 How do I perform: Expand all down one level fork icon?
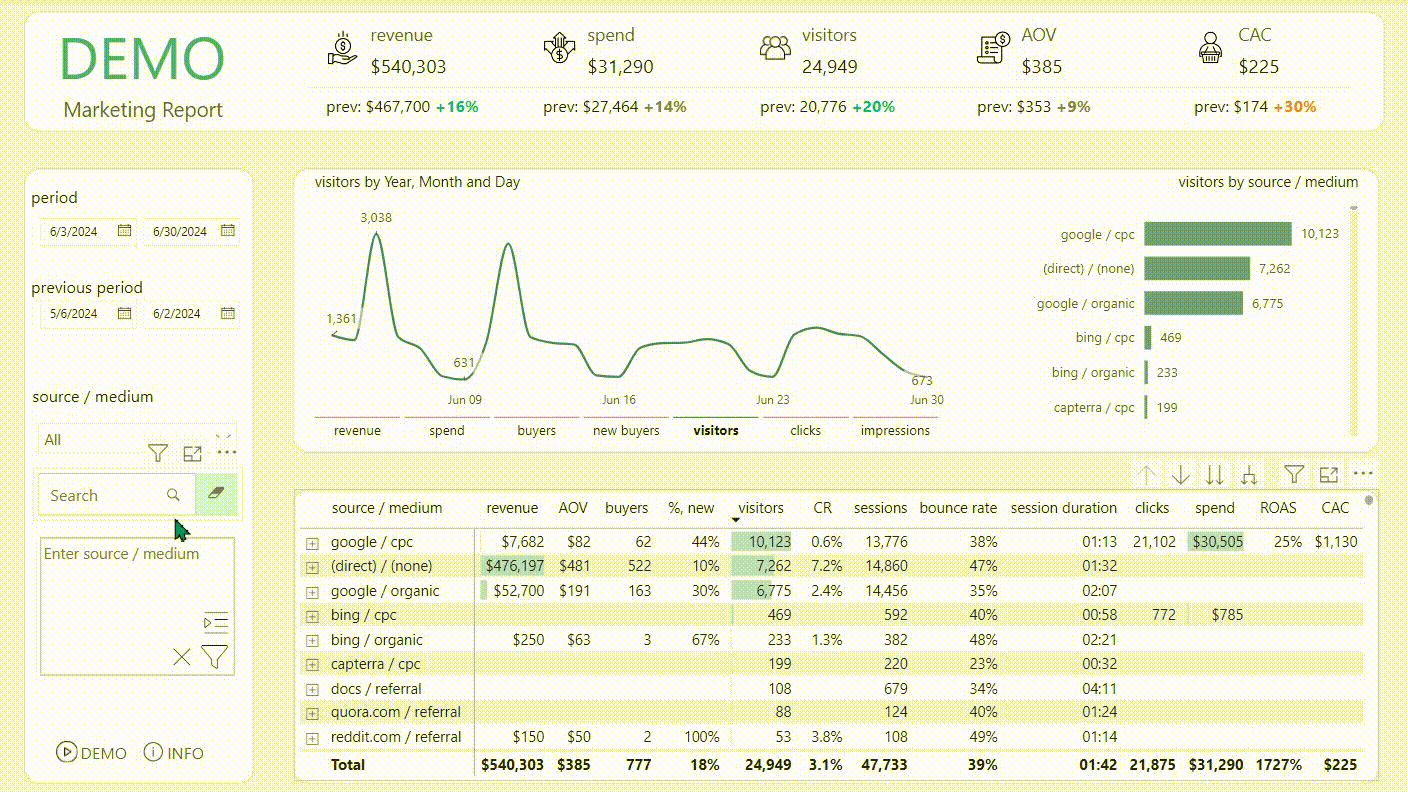[1249, 475]
